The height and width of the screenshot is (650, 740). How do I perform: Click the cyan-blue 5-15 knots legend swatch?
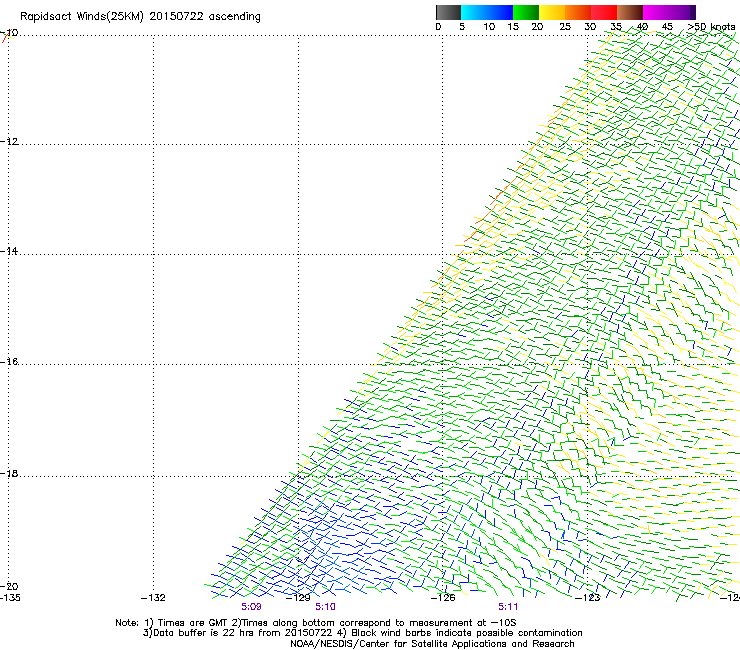pyautogui.click(x=487, y=12)
